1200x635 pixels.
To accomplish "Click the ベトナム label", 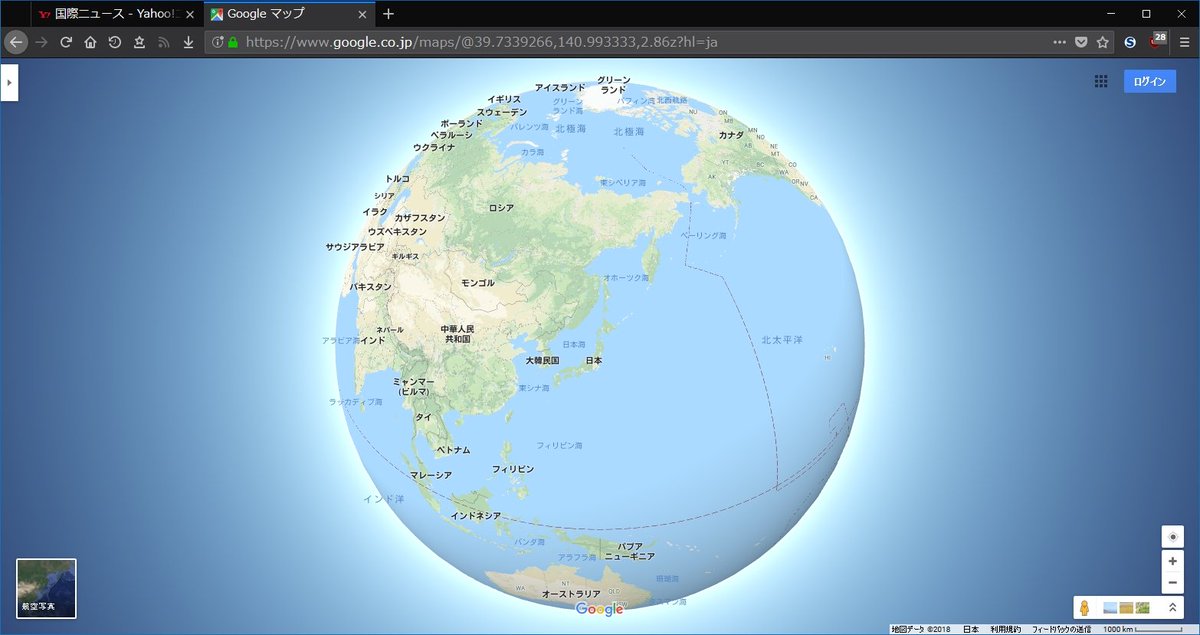I will click(453, 451).
